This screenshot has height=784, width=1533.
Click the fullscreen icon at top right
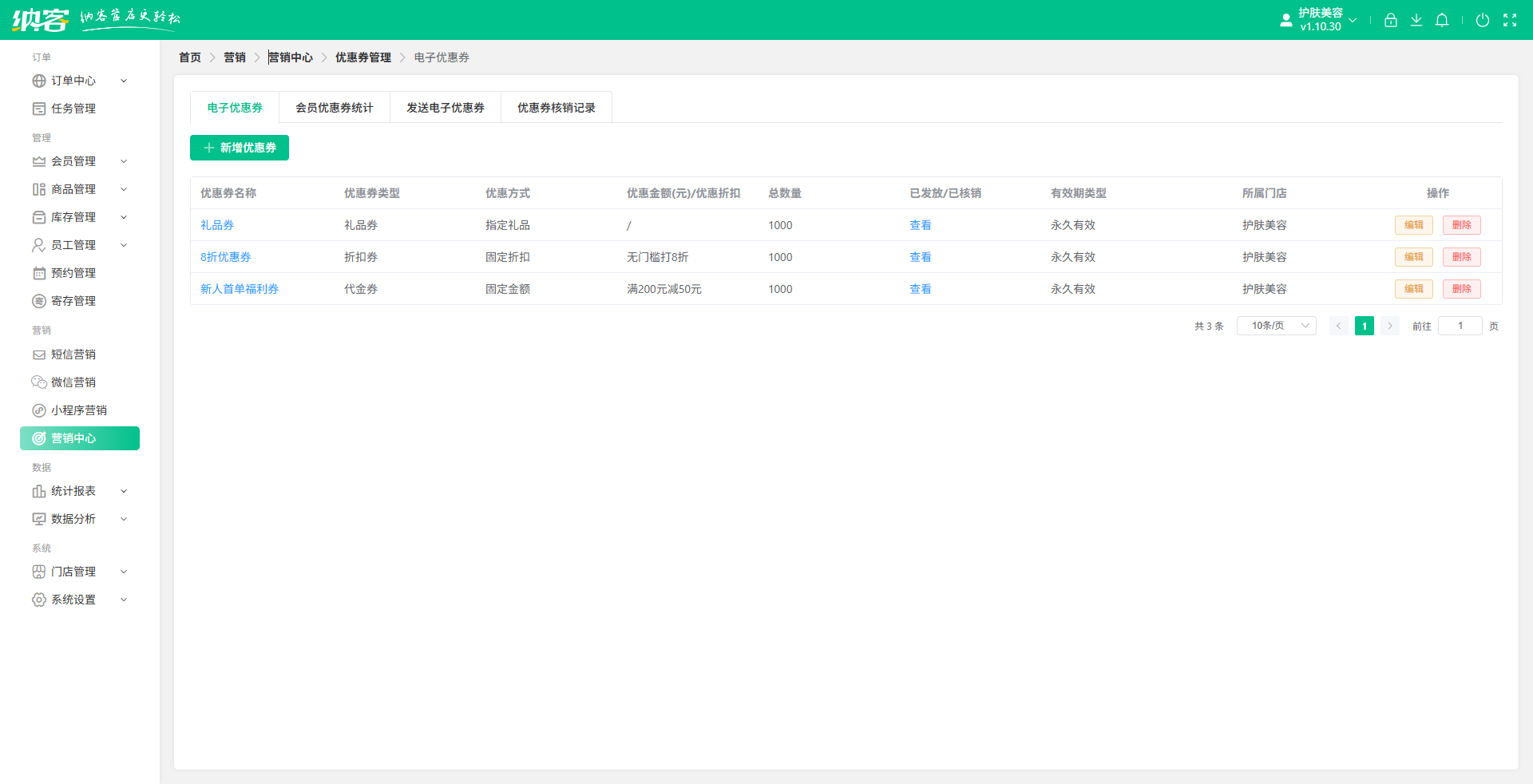1511,20
